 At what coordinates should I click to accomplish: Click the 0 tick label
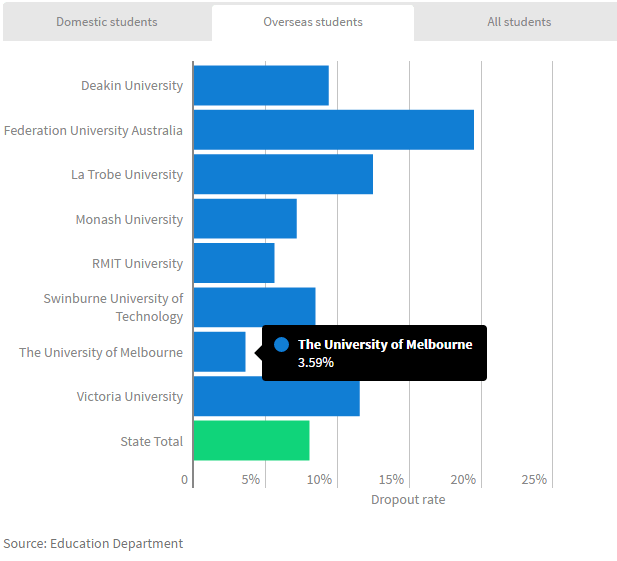pyautogui.click(x=184, y=480)
